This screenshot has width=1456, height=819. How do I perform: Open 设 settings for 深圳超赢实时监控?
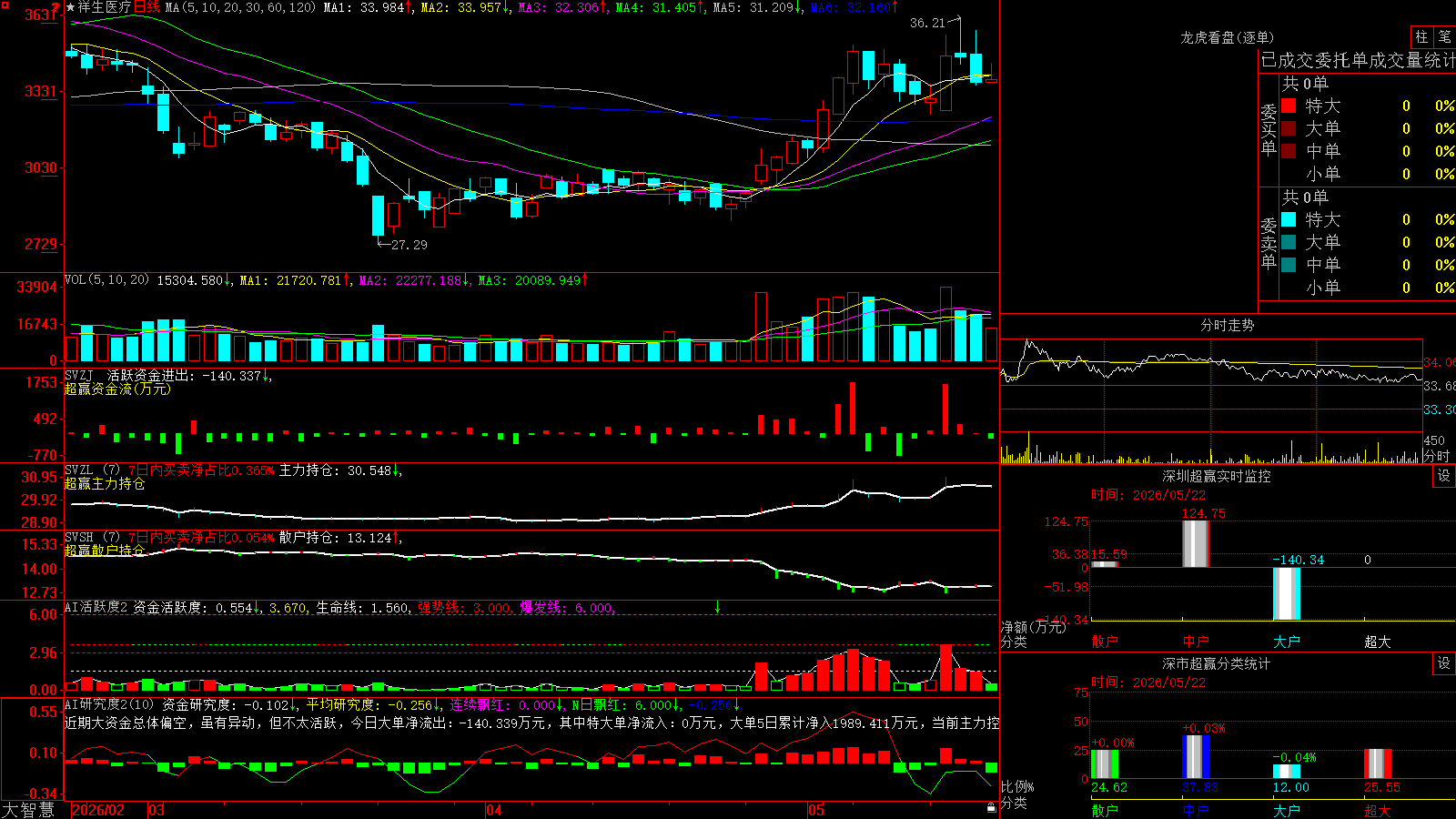pyautogui.click(x=1444, y=476)
